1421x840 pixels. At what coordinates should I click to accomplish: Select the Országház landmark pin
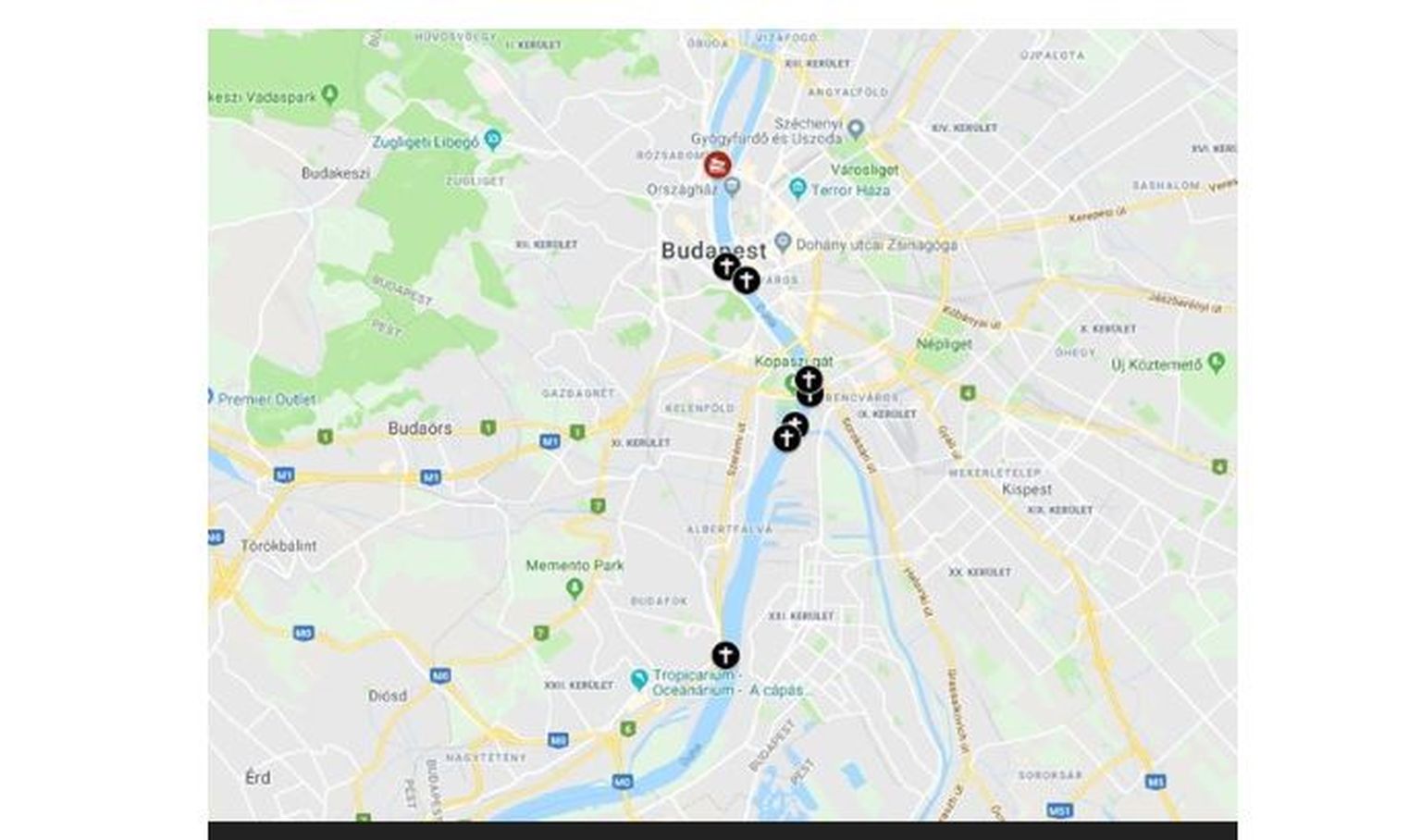[x=732, y=188]
